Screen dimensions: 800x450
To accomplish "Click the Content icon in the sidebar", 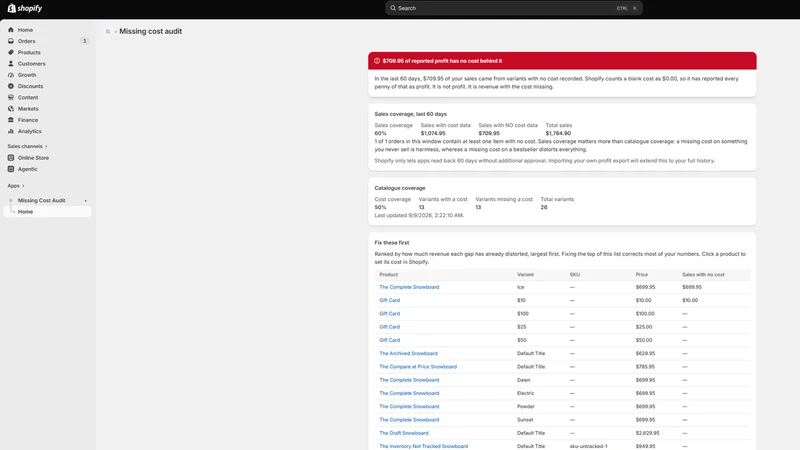I will (x=11, y=97).
